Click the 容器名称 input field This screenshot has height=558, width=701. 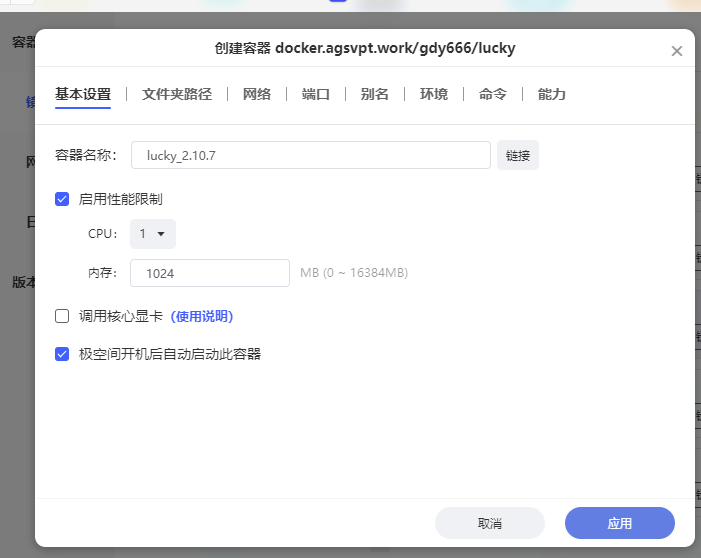click(x=311, y=155)
